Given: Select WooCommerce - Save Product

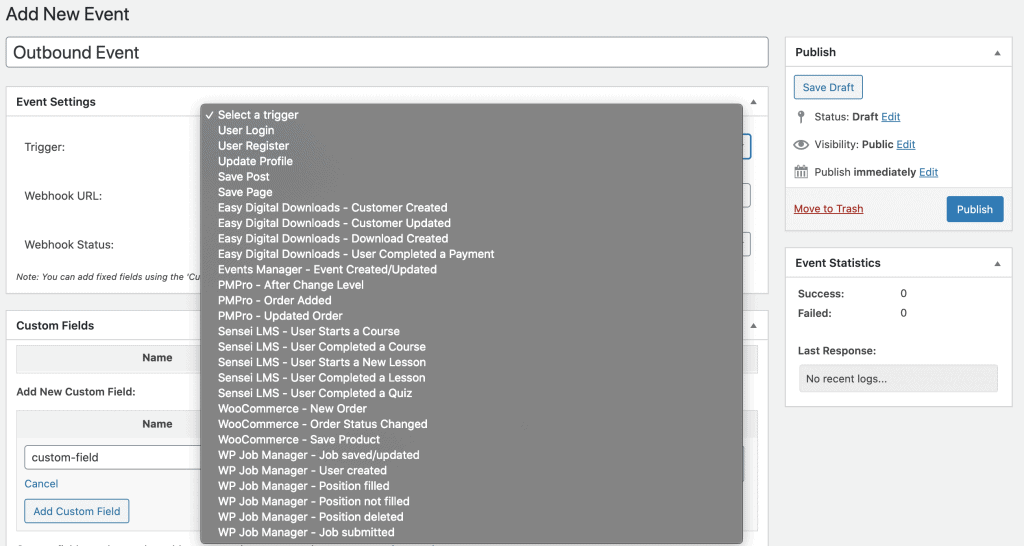Looking at the screenshot, I should (x=471, y=440).
